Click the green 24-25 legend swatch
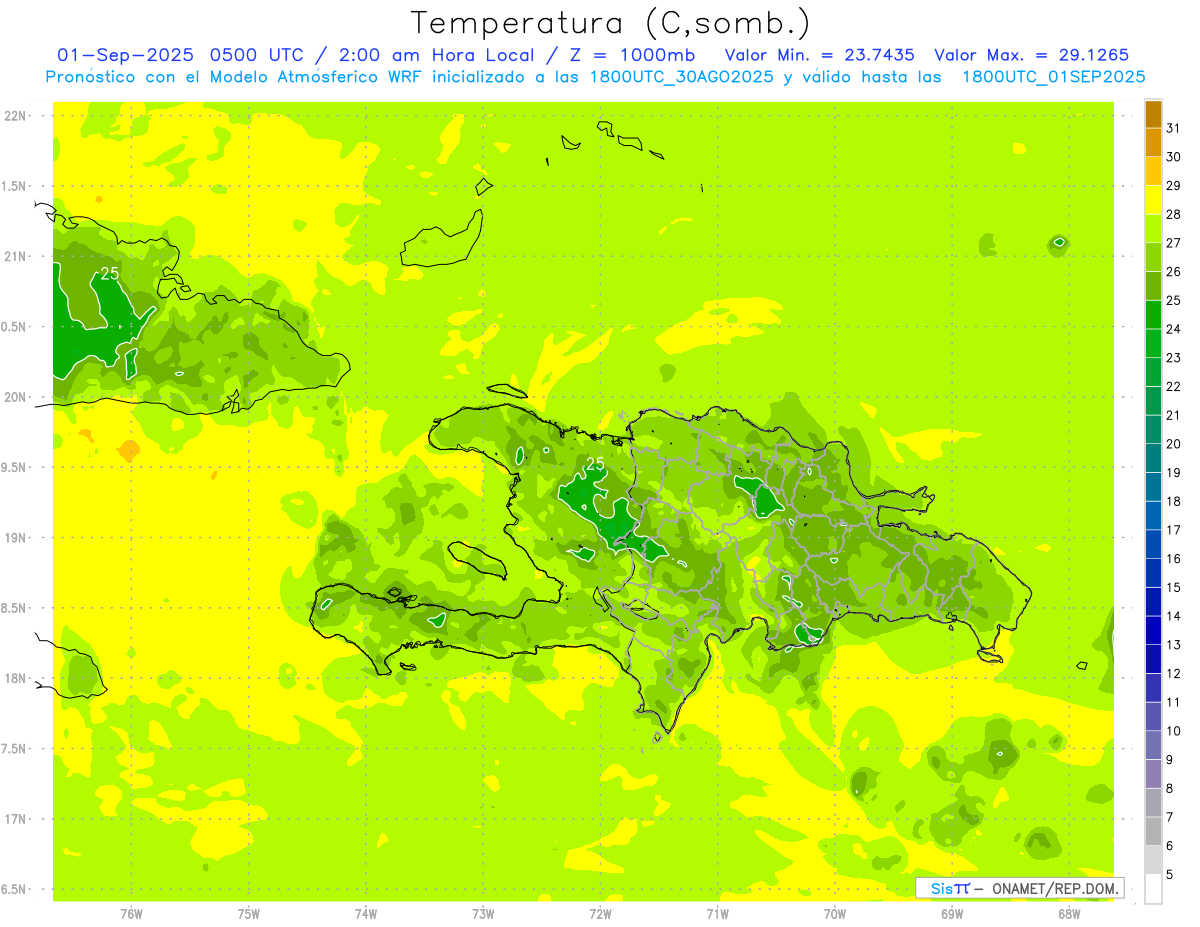The height and width of the screenshot is (927, 1200). pos(1153,315)
